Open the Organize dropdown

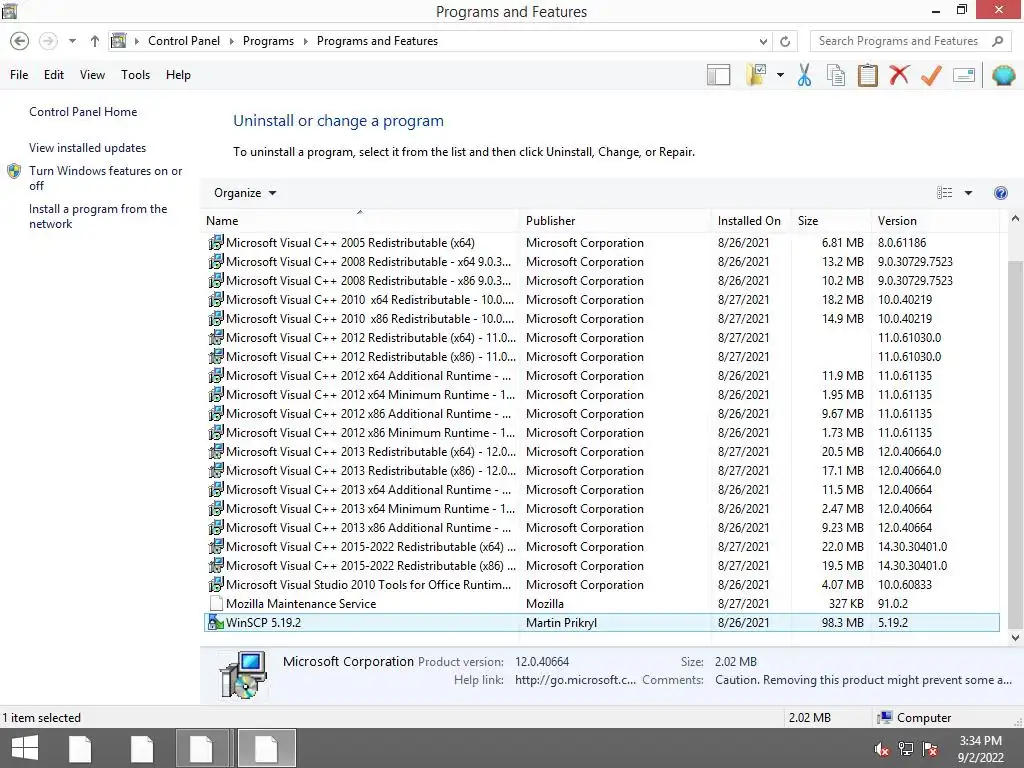point(245,193)
